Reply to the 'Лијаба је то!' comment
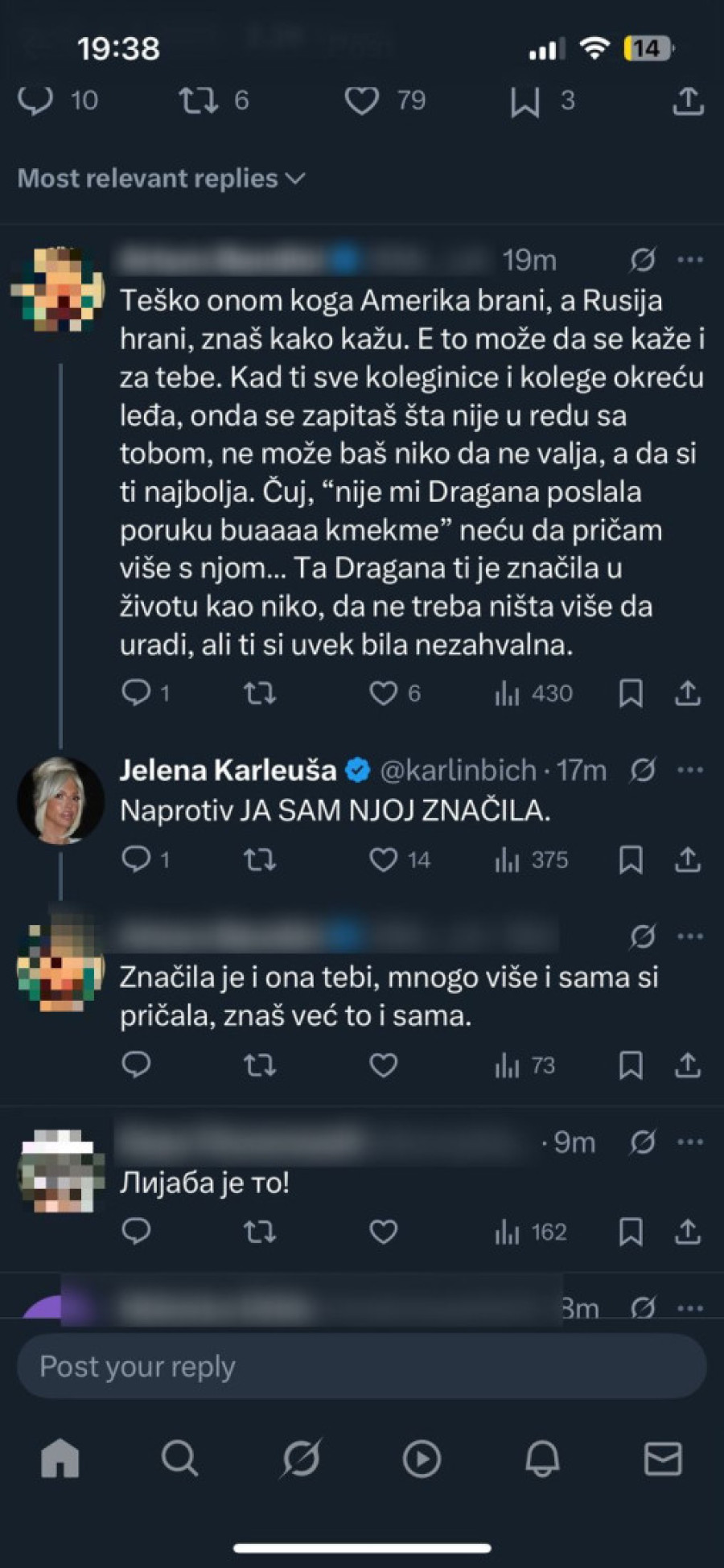 point(136,1232)
